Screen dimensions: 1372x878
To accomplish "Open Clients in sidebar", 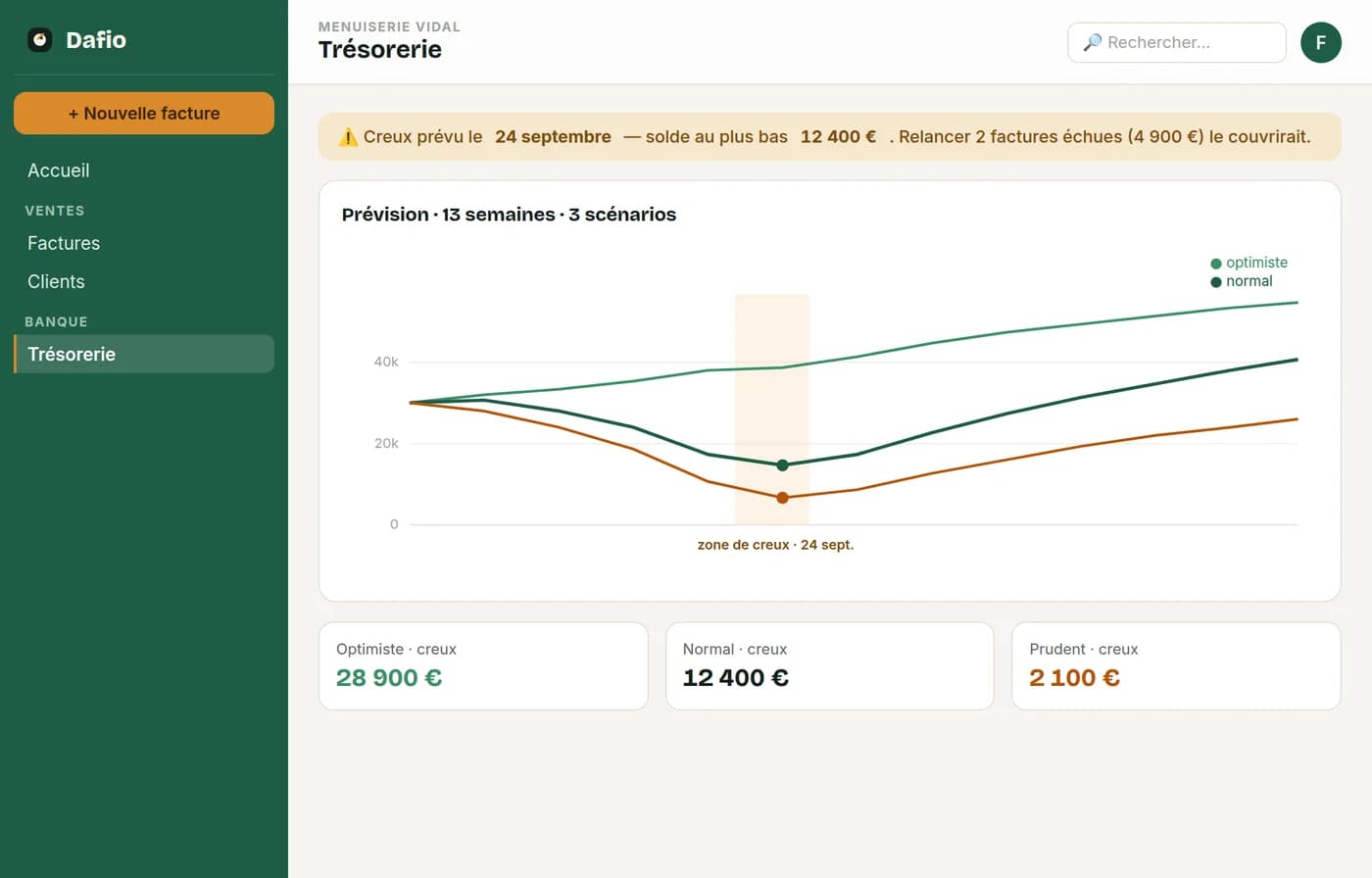I will point(144,281).
